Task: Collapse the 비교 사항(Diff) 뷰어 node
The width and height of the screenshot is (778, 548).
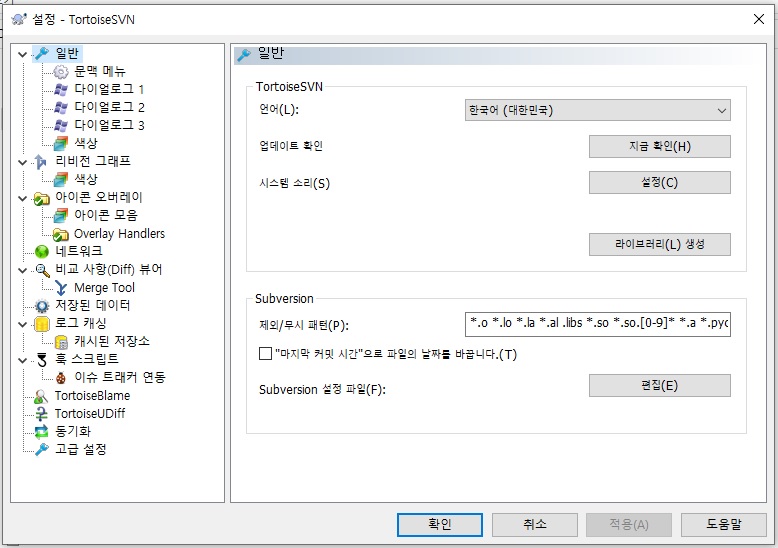Action: pyautogui.click(x=22, y=270)
